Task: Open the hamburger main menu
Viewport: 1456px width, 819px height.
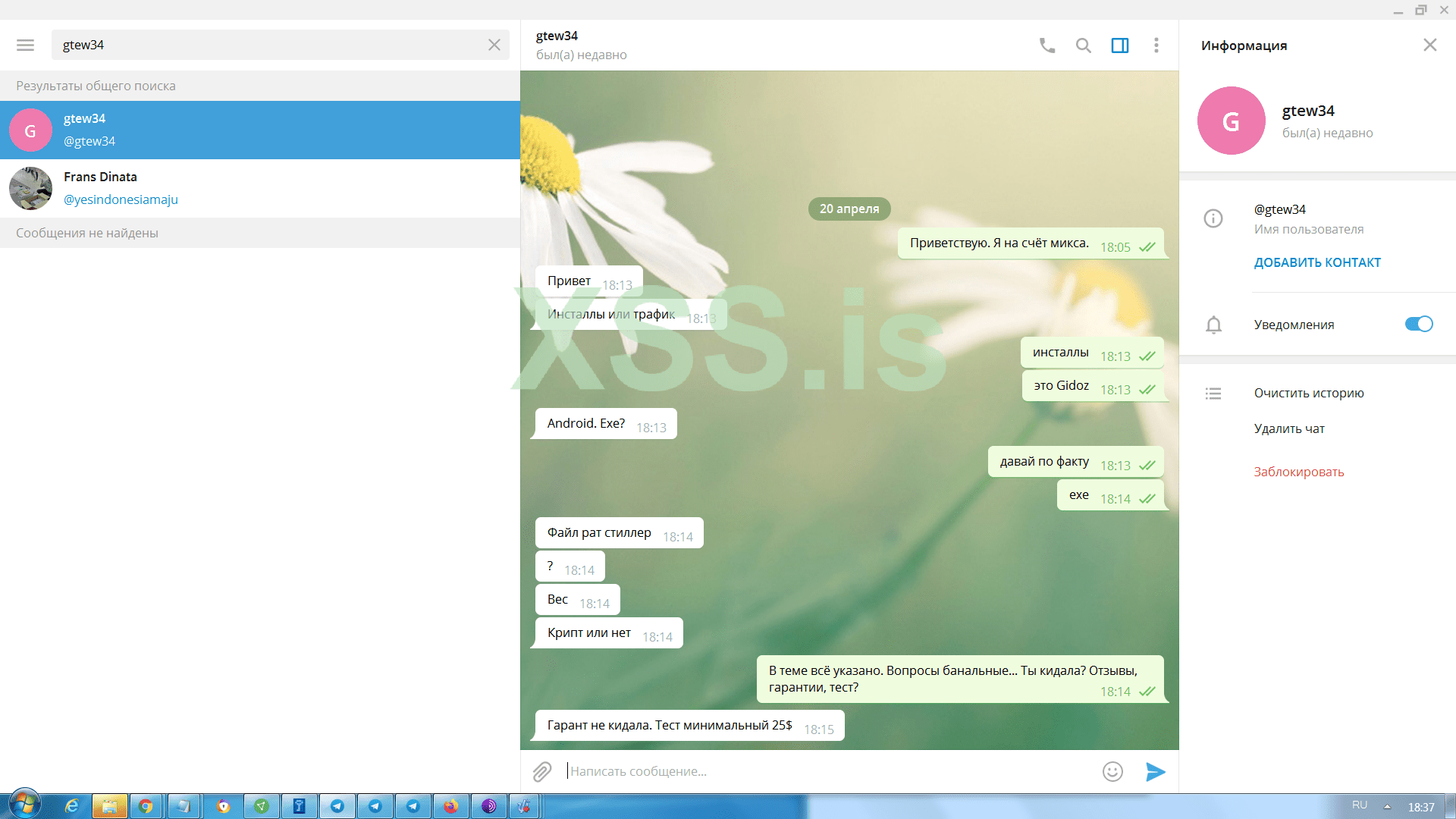Action: point(25,45)
